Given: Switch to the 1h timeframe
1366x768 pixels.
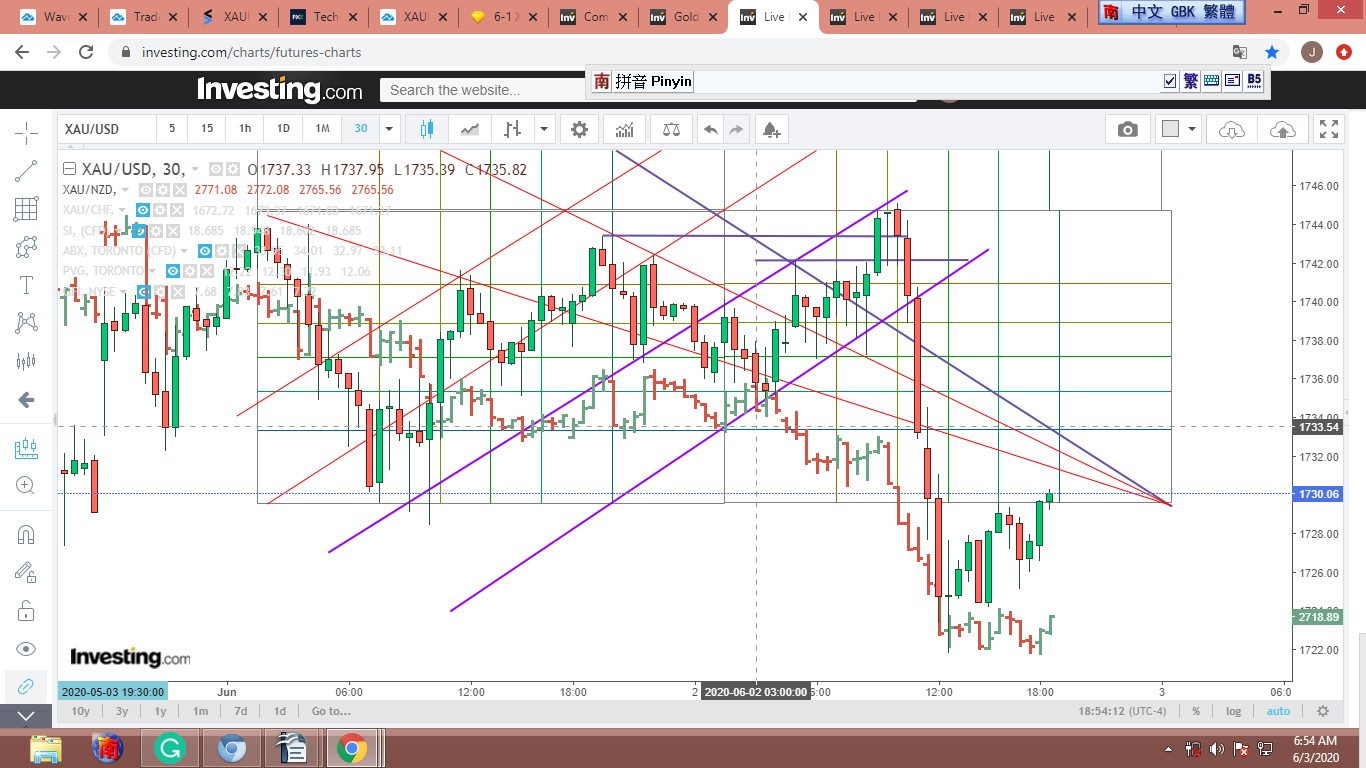Looking at the screenshot, I should tap(245, 129).
